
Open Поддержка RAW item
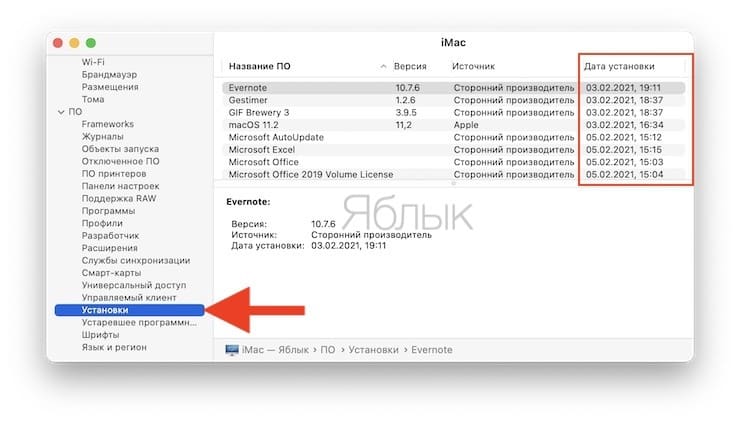[x=119, y=198]
